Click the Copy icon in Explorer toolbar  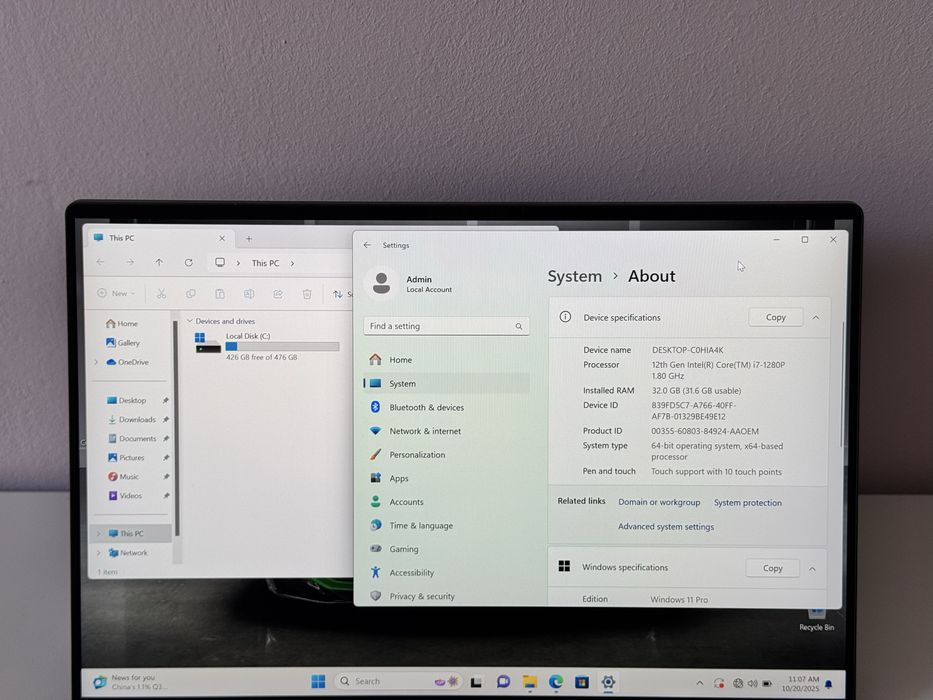[x=190, y=293]
